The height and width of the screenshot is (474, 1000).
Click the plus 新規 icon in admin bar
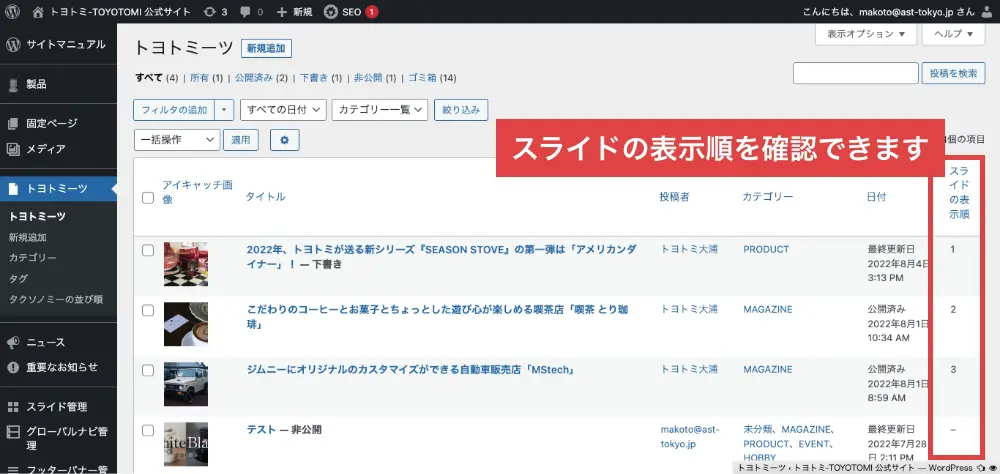pyautogui.click(x=283, y=11)
